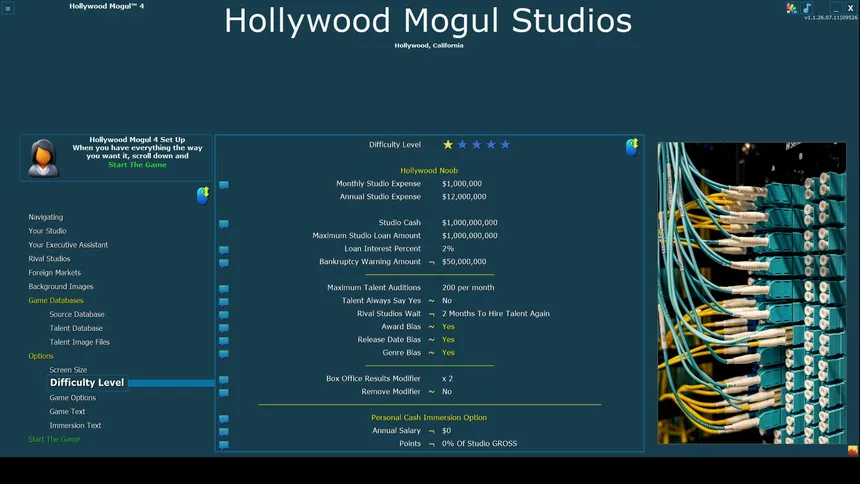Viewport: 860px width, 484px height.
Task: Click the fiber cable background image
Action: pyautogui.click(x=751, y=293)
